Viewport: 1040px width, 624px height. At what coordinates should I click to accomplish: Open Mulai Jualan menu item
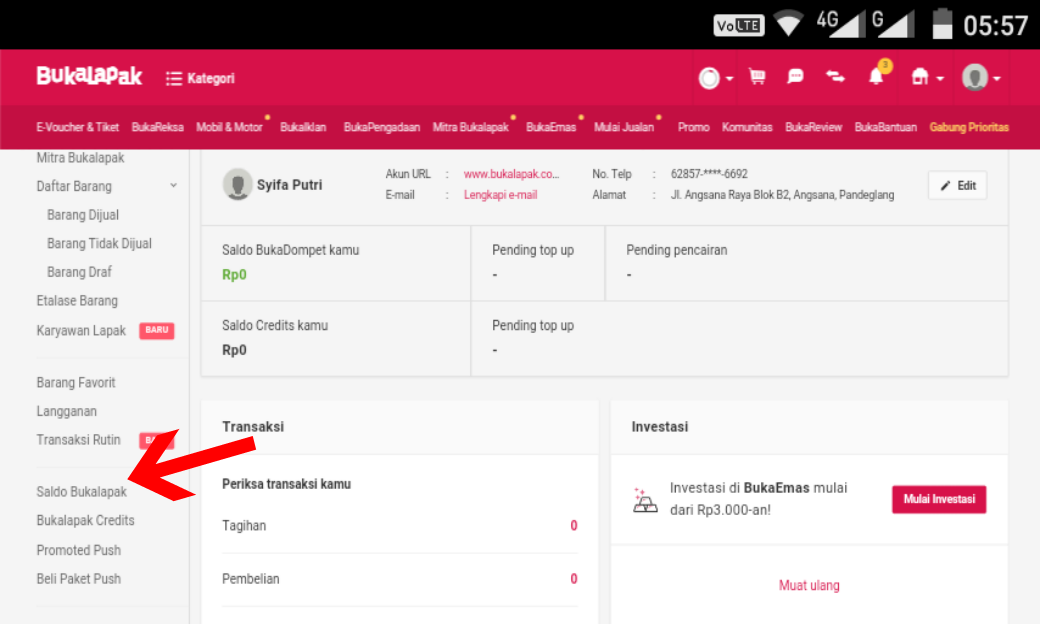pos(624,127)
